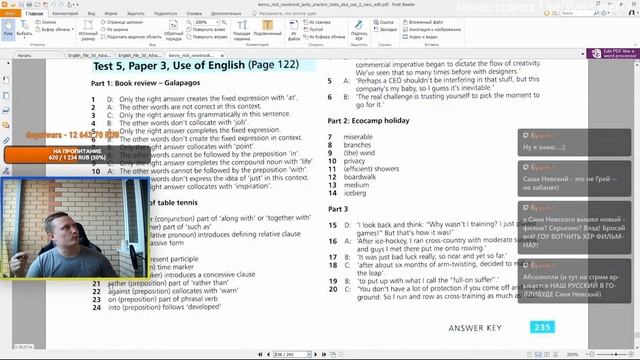Create PDF from scanner (Из сканера)
The image size is (640, 360).
317,22
